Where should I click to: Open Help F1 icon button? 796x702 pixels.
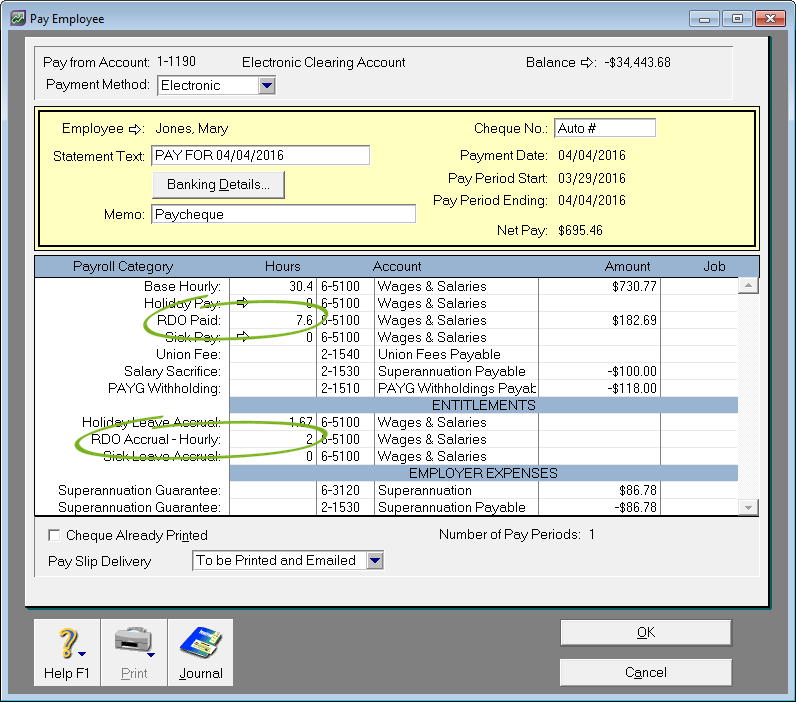point(67,652)
